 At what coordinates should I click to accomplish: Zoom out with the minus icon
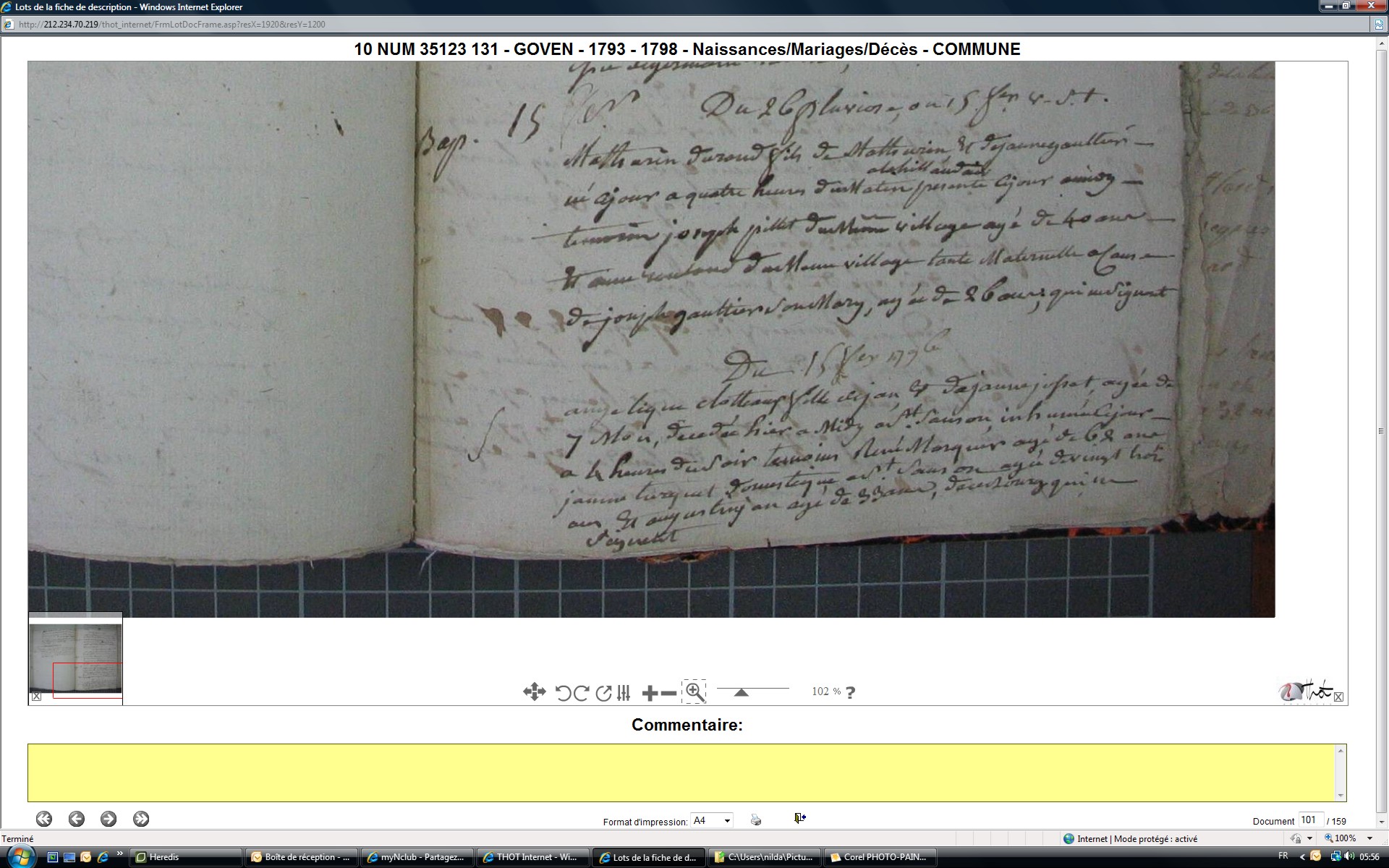669,693
